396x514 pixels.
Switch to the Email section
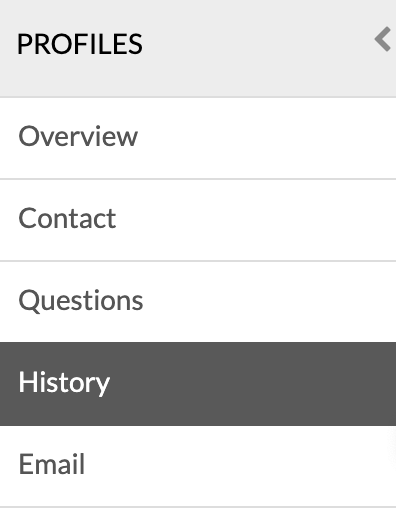point(198,466)
